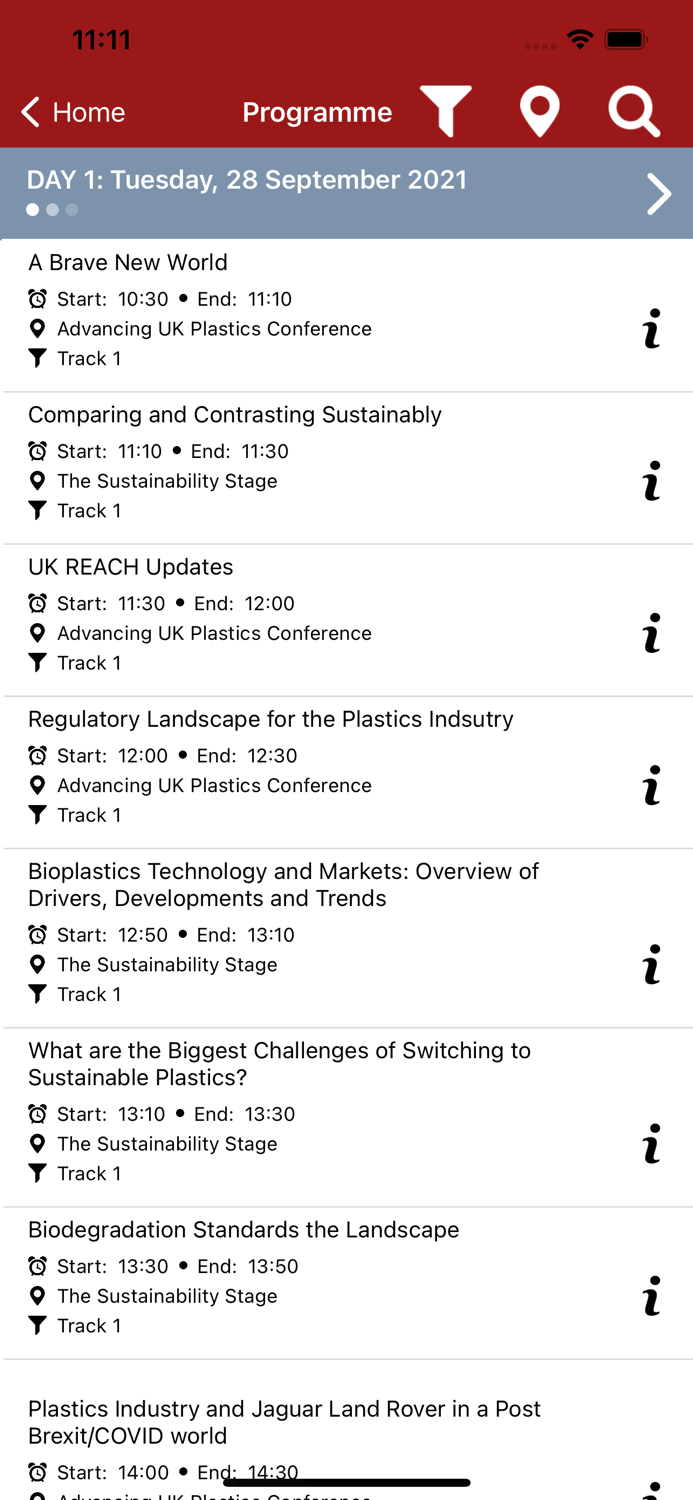693x1500 pixels.
Task: Go to next day with right chevron
Action: 659,194
